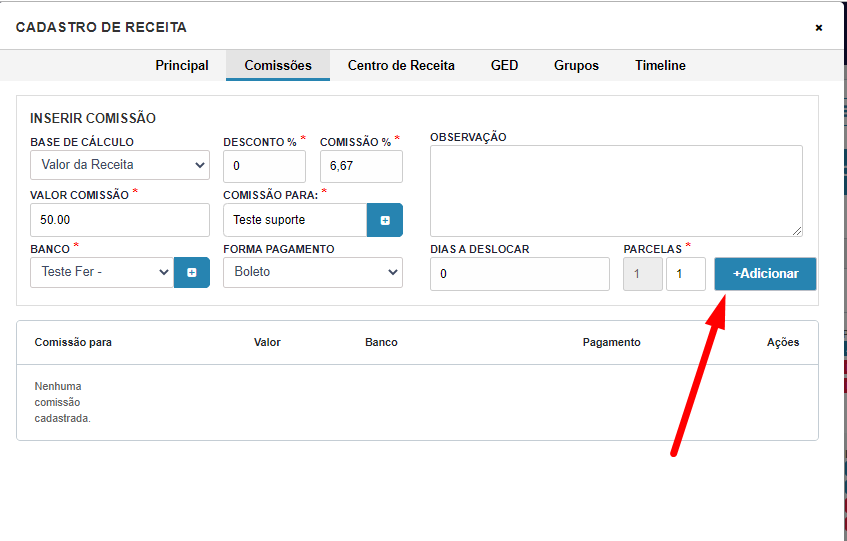847x541 pixels.
Task: Click inside the Observação text area
Action: [x=616, y=191]
